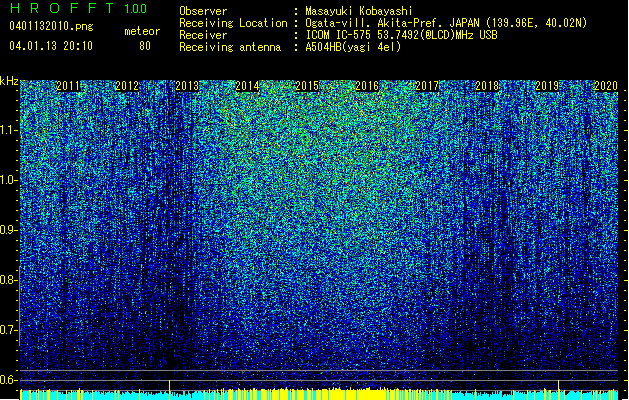Click the 2019 time marker
The width and height of the screenshot is (629, 400).
pyautogui.click(x=547, y=86)
